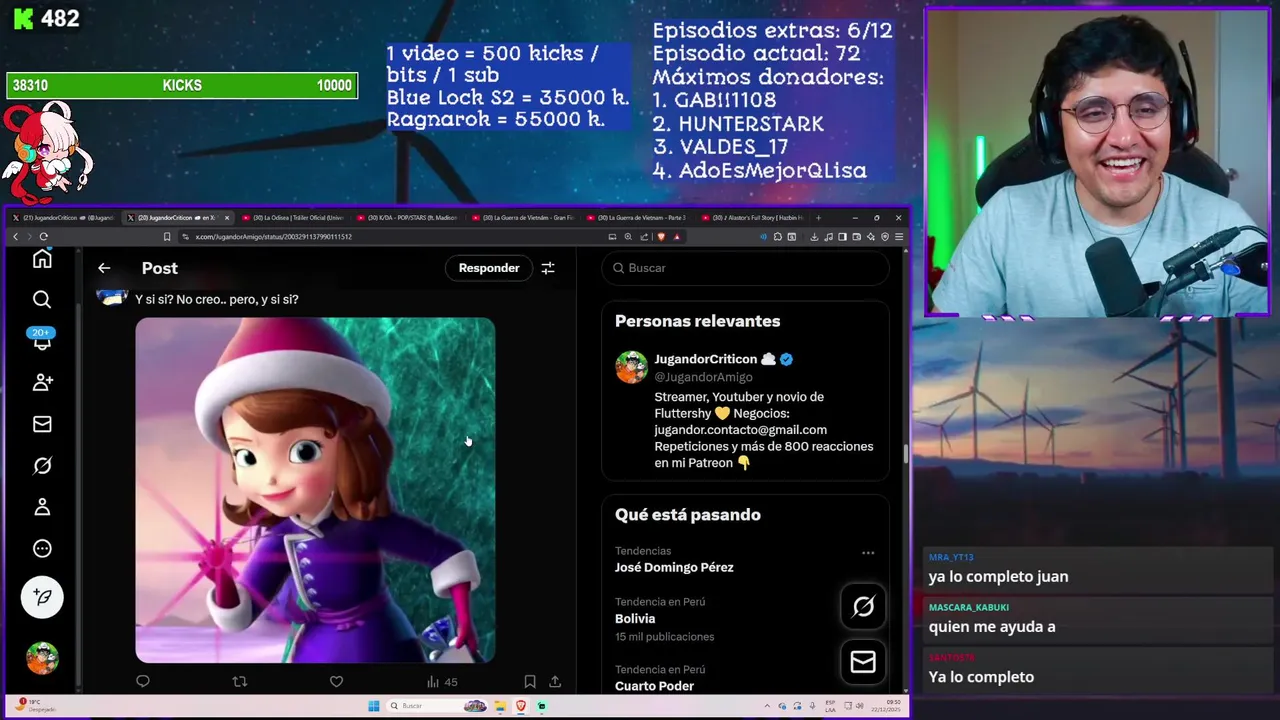Switch to K/DA POP/STARS tab

tap(408, 217)
